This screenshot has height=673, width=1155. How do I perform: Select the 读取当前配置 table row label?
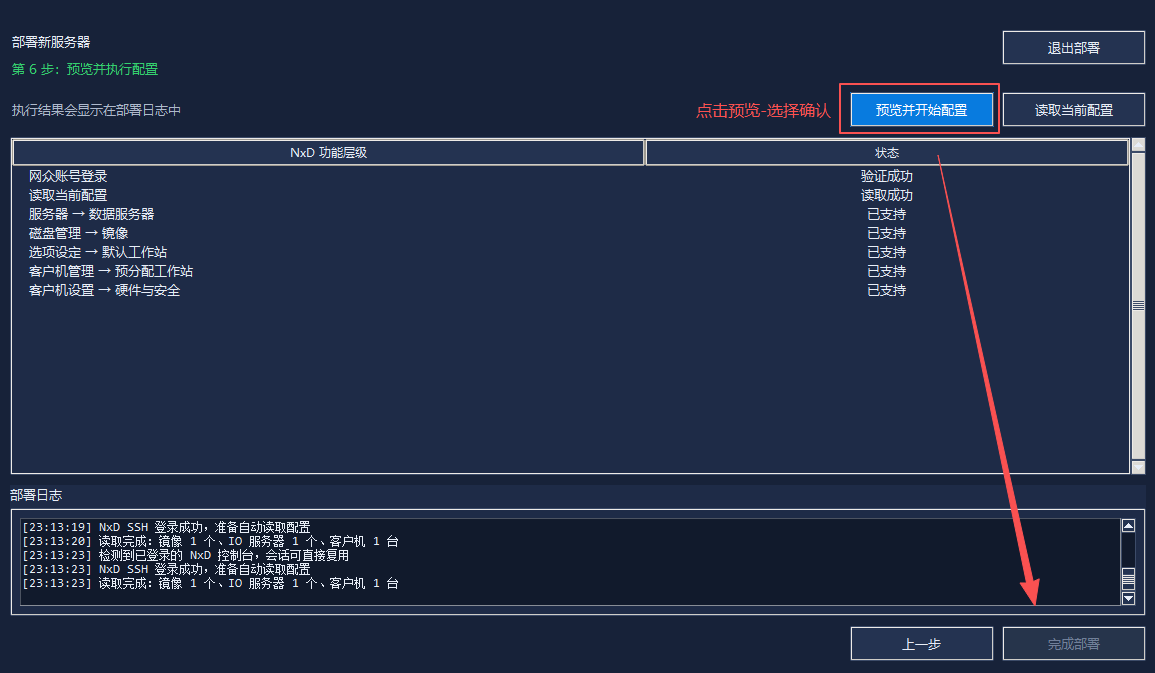[x=68, y=195]
